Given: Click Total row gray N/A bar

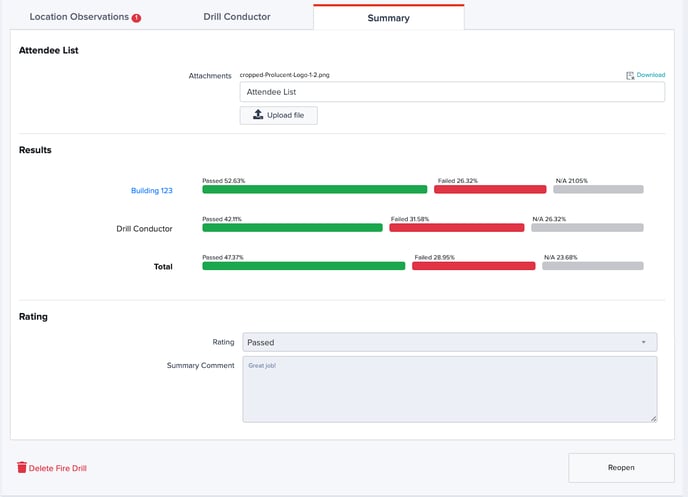Looking at the screenshot, I should (x=593, y=266).
